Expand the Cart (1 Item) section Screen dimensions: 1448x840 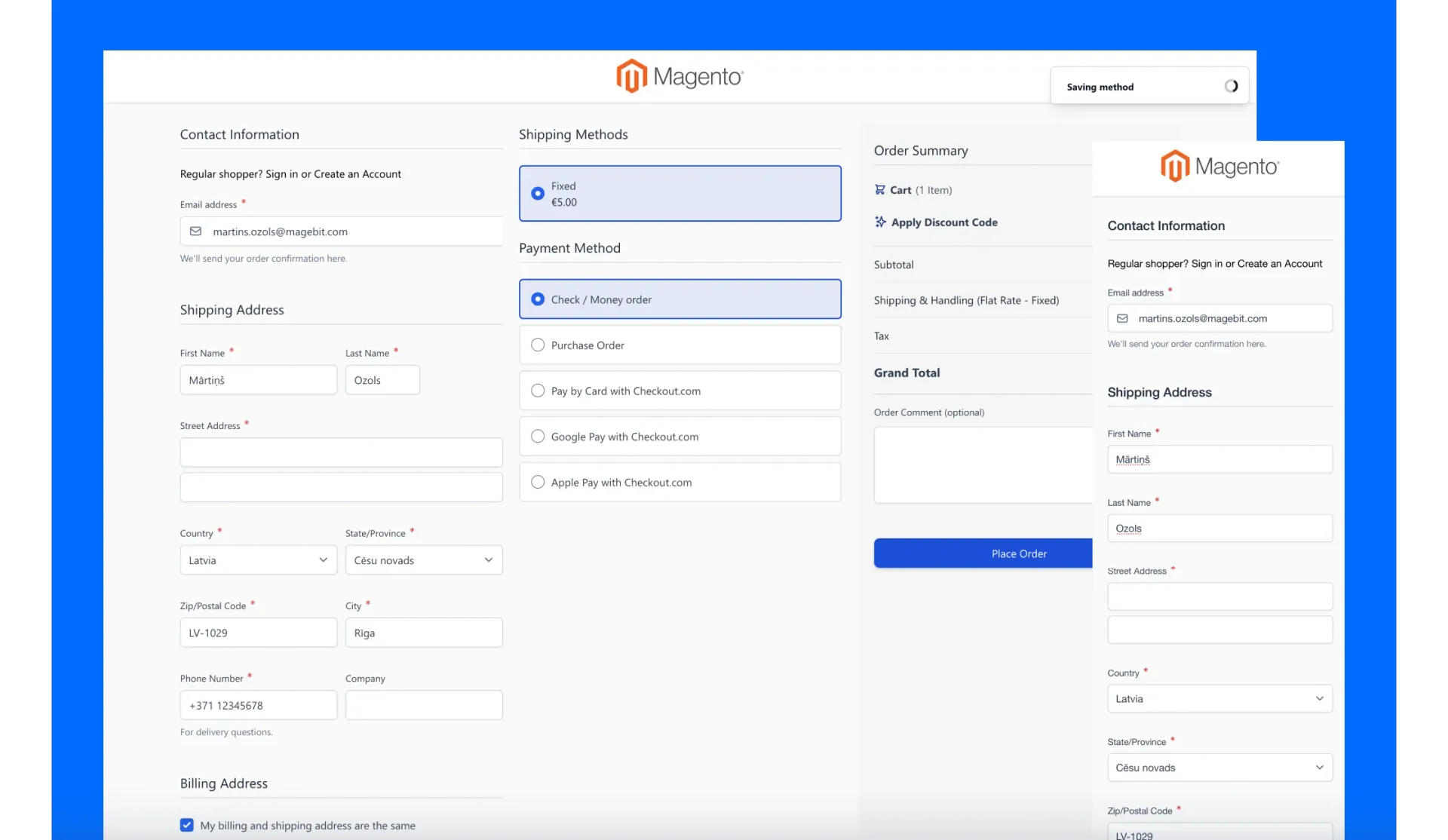(913, 190)
